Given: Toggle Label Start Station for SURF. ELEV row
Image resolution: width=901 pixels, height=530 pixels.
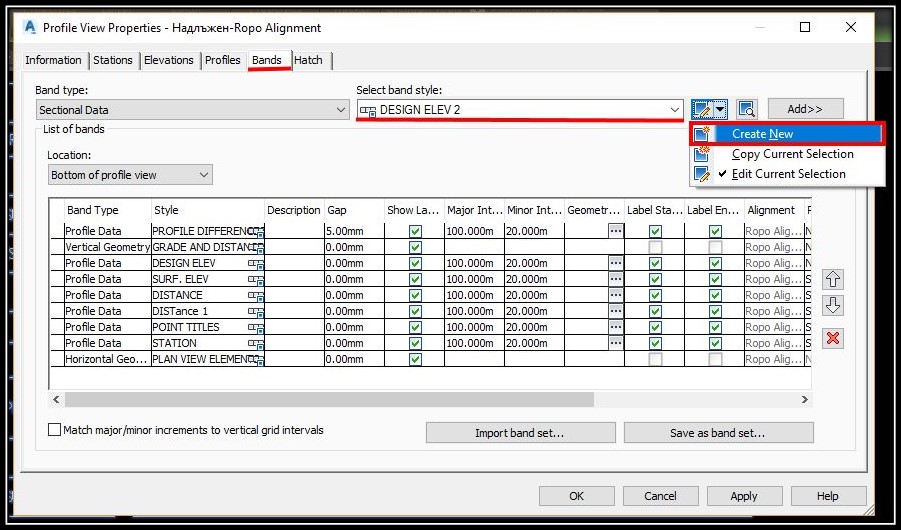Looking at the screenshot, I should pos(655,279).
